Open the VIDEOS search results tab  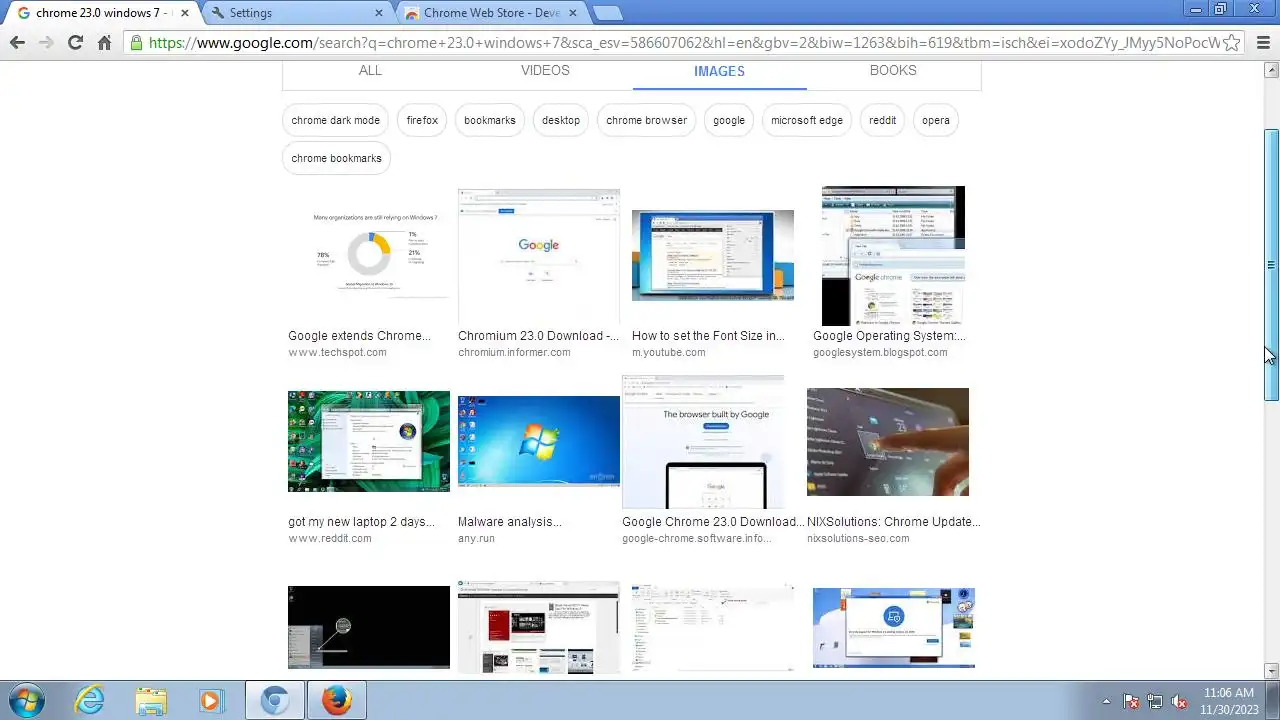[x=545, y=71]
